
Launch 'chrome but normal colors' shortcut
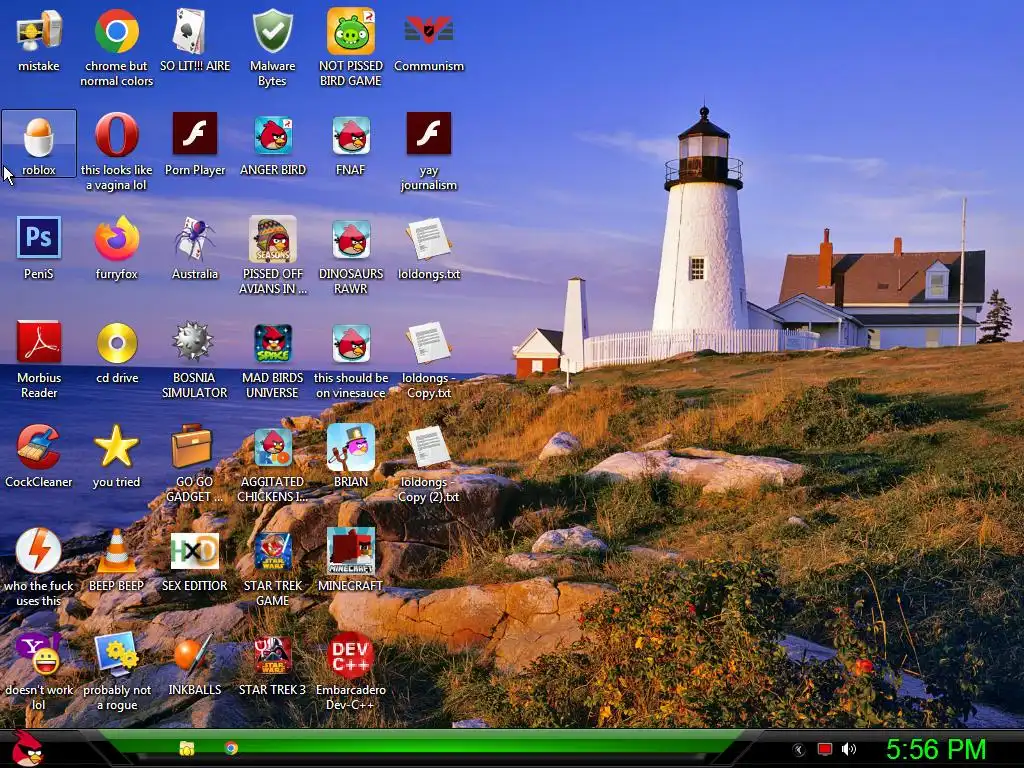(116, 31)
